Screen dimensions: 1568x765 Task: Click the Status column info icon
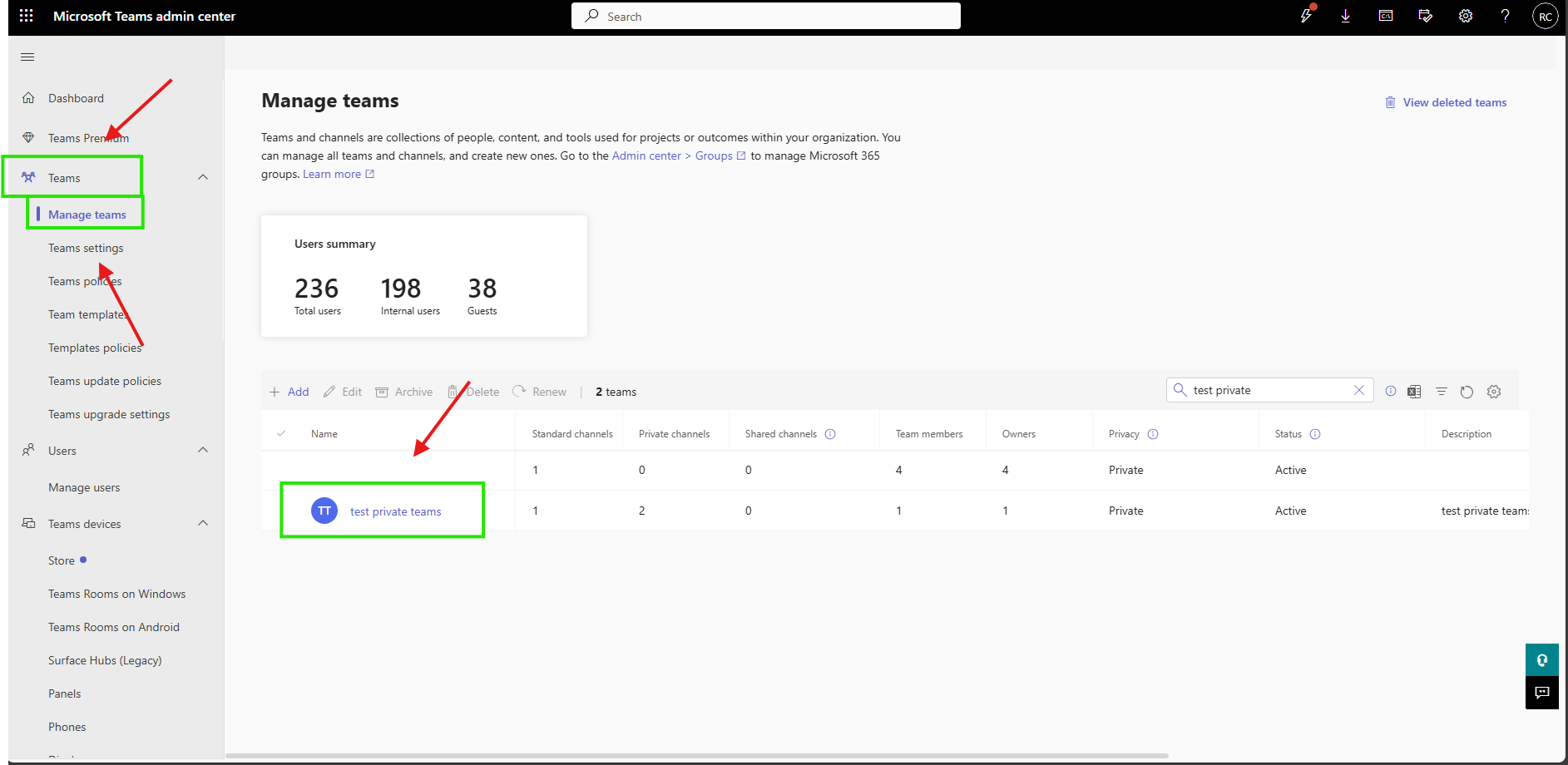coord(1315,434)
